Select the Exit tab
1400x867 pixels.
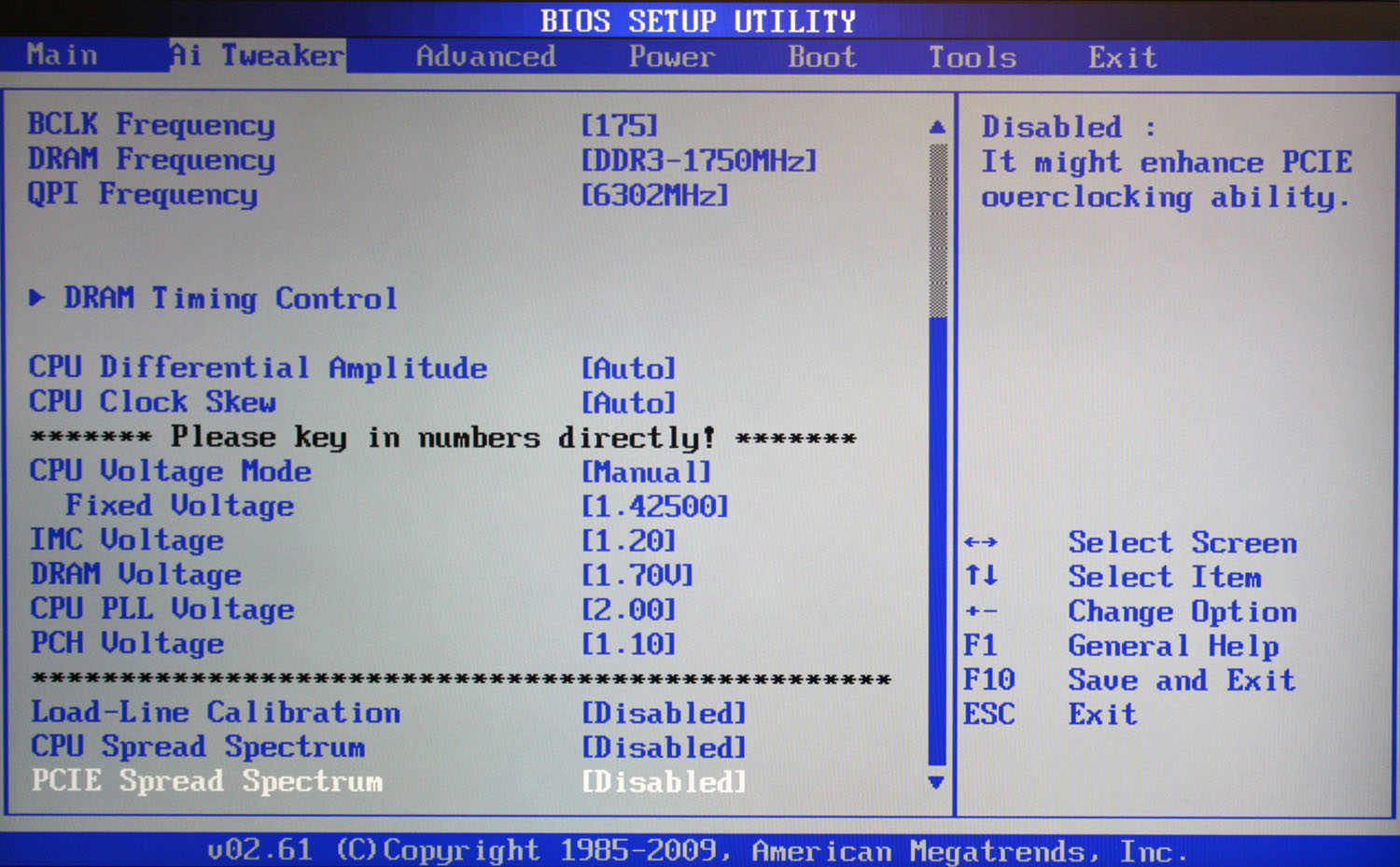tap(1122, 58)
